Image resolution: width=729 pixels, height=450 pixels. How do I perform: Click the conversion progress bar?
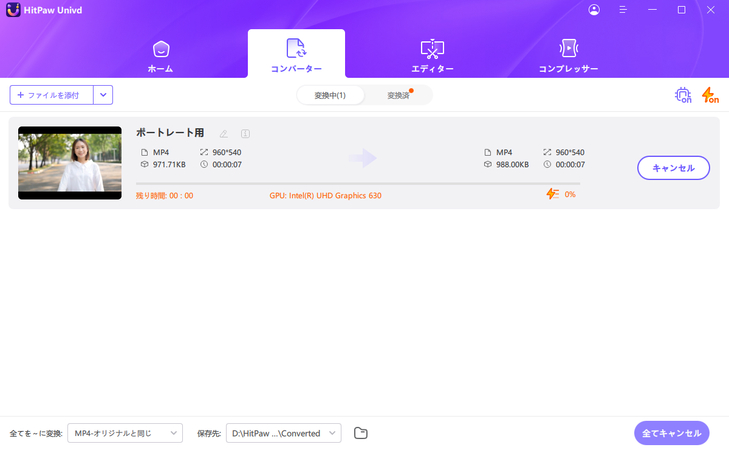357,183
